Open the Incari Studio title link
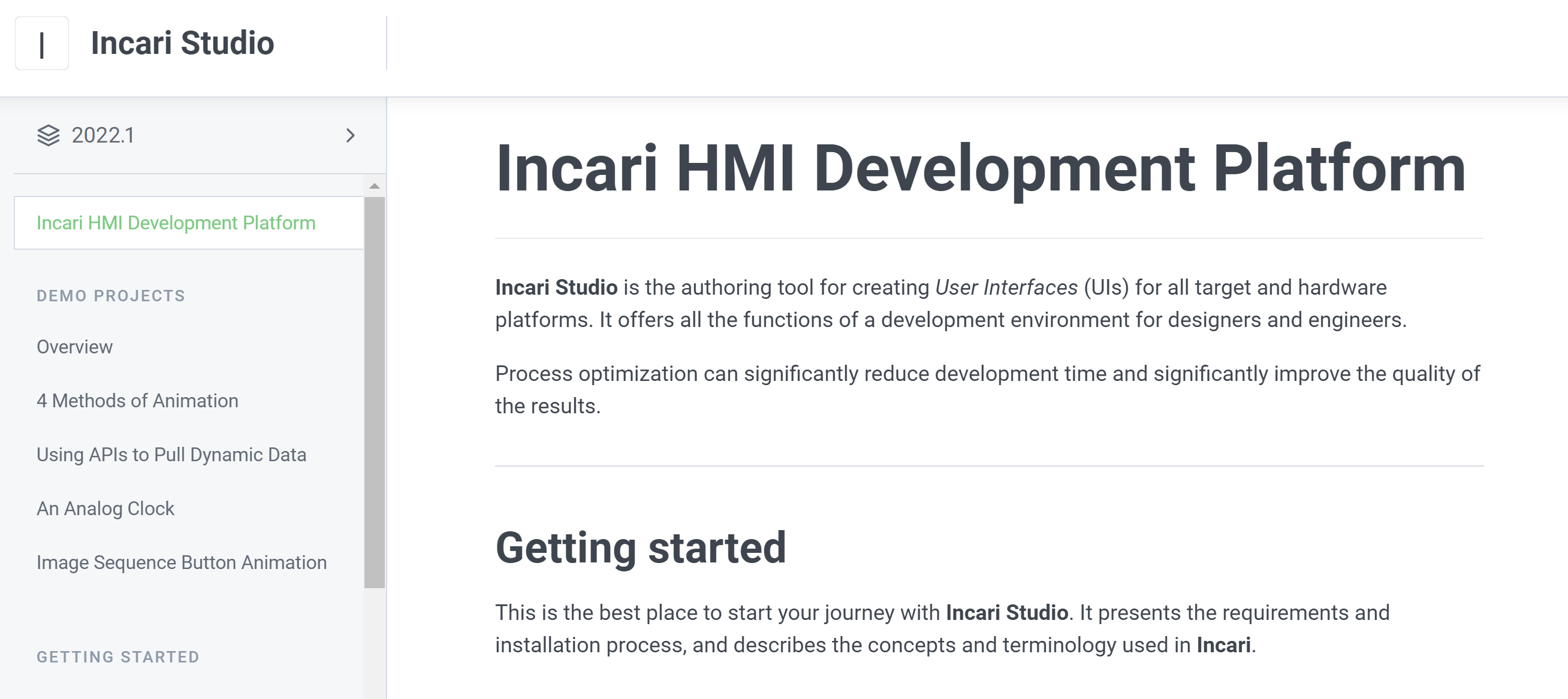The width and height of the screenshot is (1568, 699). [x=182, y=43]
